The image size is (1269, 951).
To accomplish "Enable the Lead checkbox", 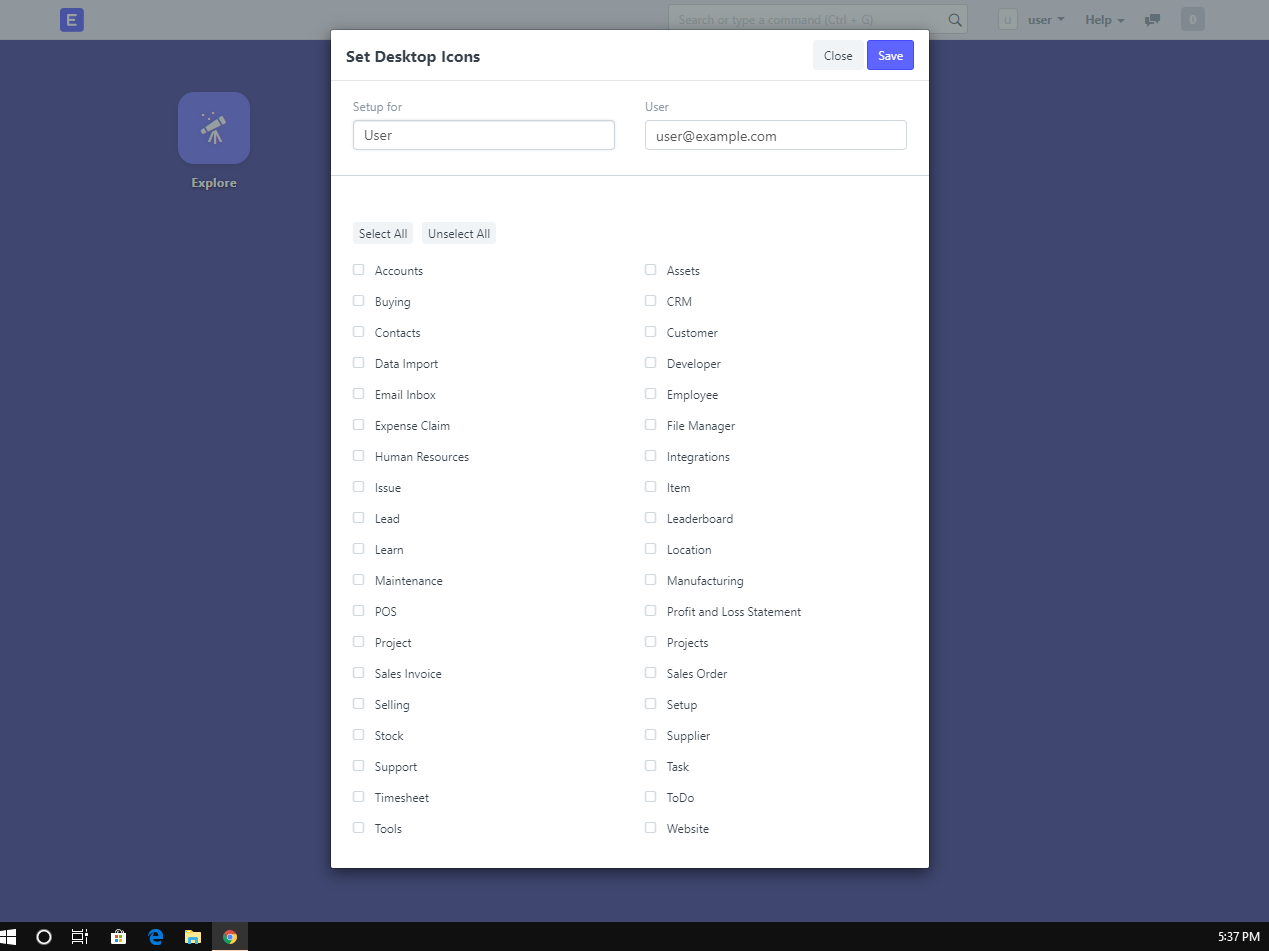I will pos(359,518).
